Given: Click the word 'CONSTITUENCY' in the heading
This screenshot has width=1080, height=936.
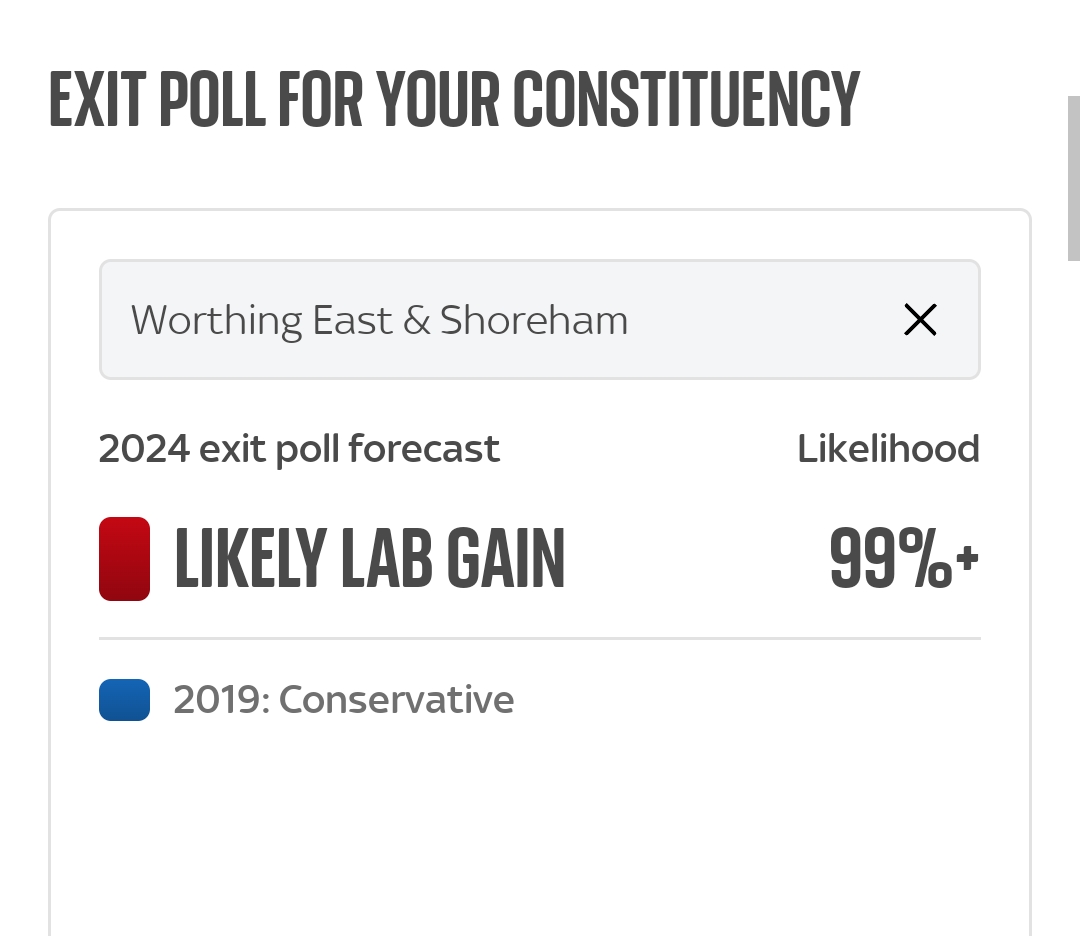Looking at the screenshot, I should (x=686, y=99).
